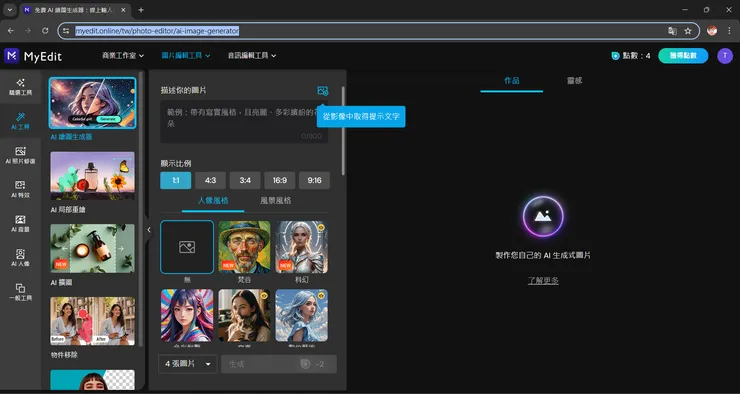Viewport: 740px width, 394px height.
Task: Pick the colorful anime girl style thumbnail
Action: tap(187, 315)
